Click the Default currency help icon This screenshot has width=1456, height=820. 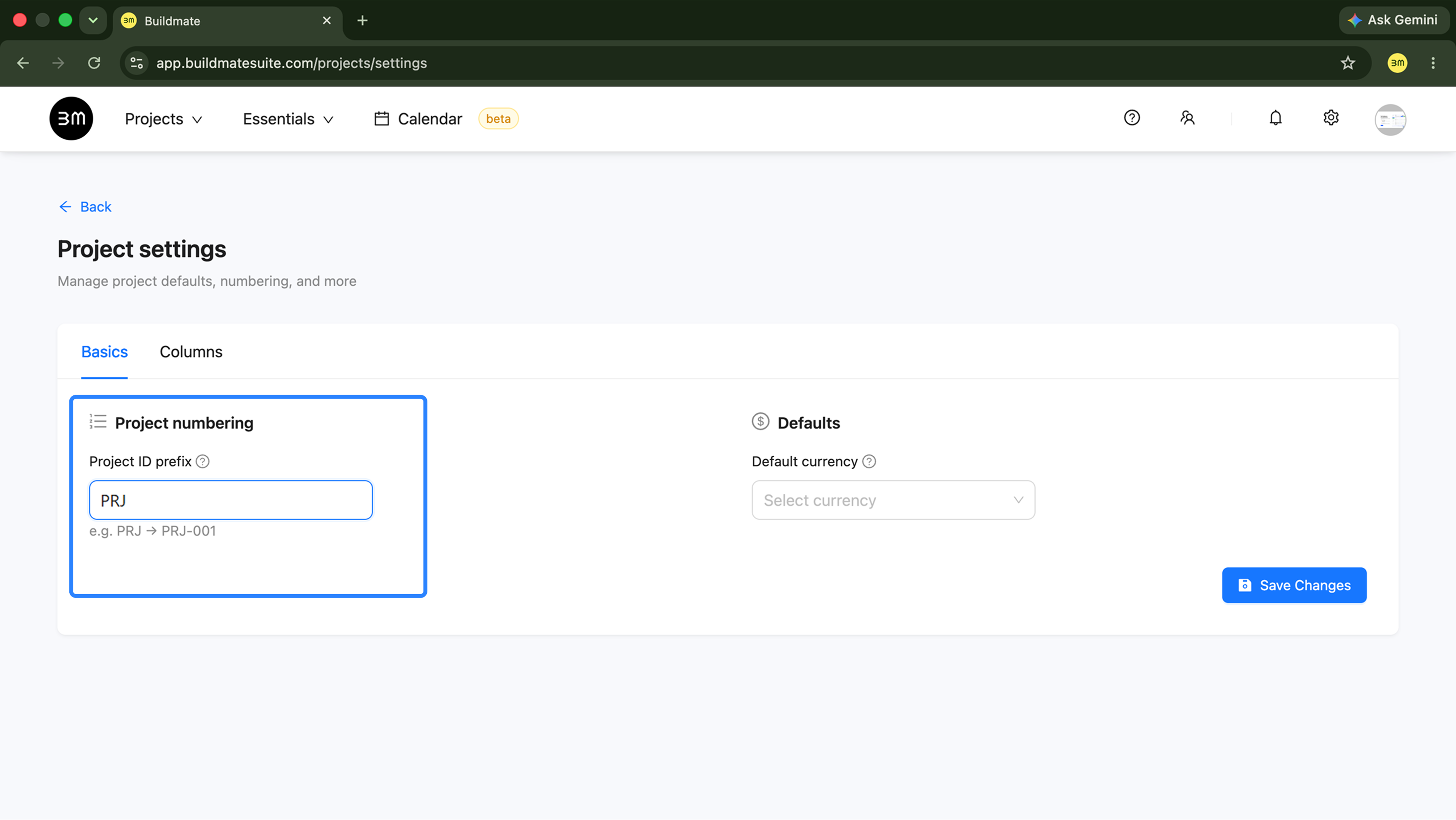[869, 461]
